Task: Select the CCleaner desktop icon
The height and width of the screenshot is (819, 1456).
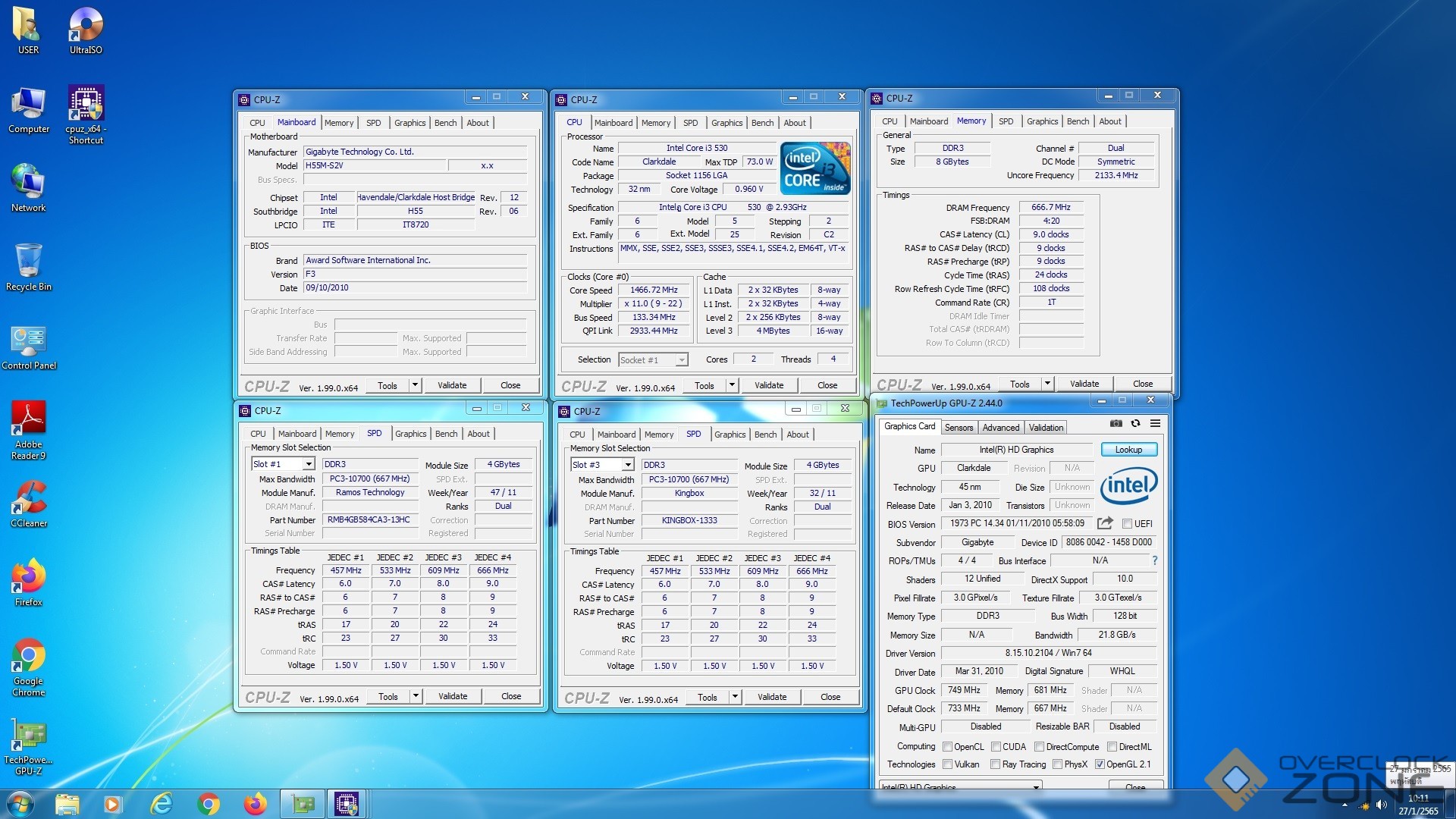Action: pos(29,504)
